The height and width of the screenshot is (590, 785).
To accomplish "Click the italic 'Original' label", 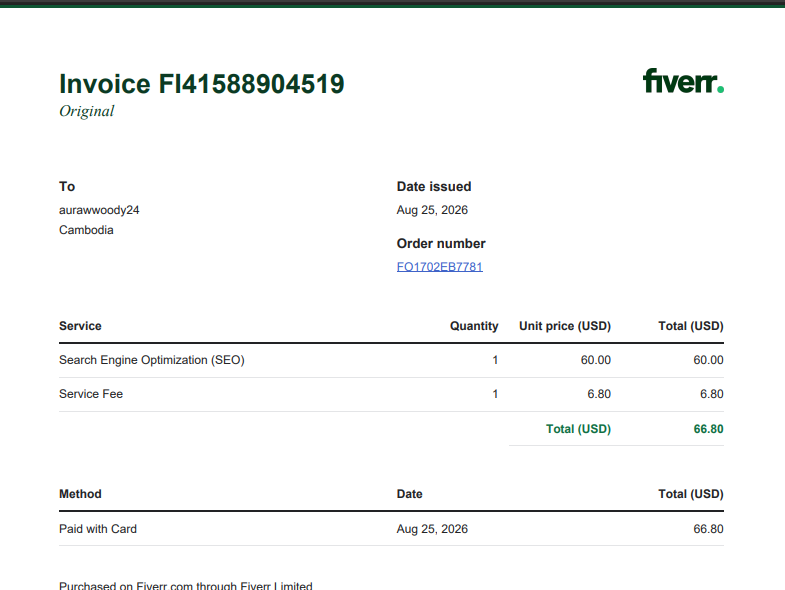I will 87,111.
